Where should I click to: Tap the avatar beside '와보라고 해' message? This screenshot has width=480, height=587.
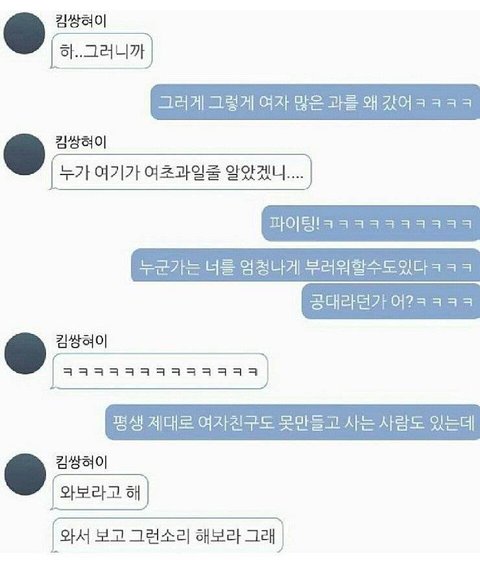point(25,474)
